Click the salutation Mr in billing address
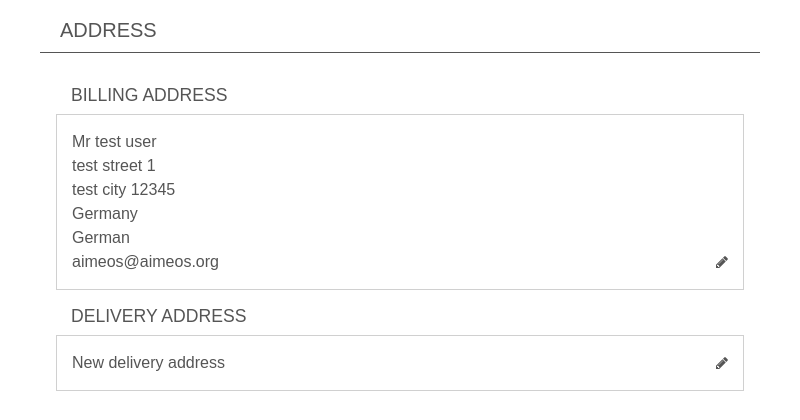800x420 pixels. pyautogui.click(x=81, y=141)
